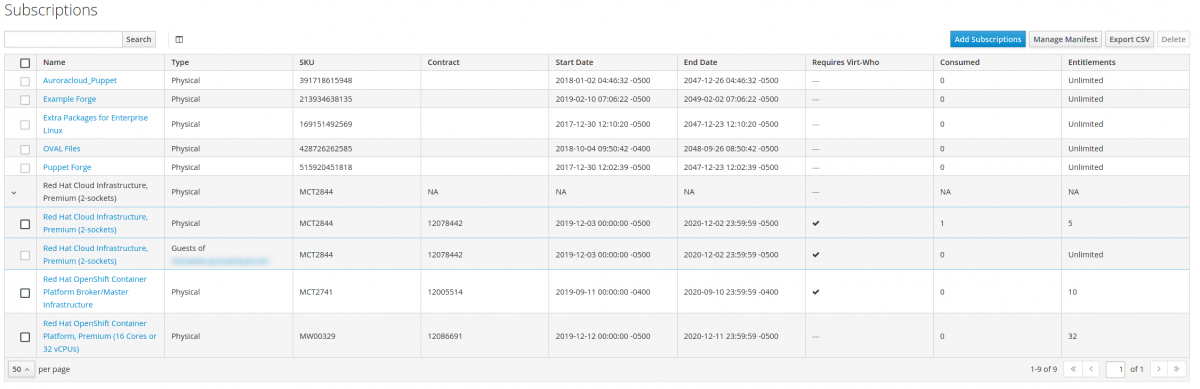Open the blurred Guests of host link
Viewport: 1200px width, 389px height.
click(x=220, y=260)
